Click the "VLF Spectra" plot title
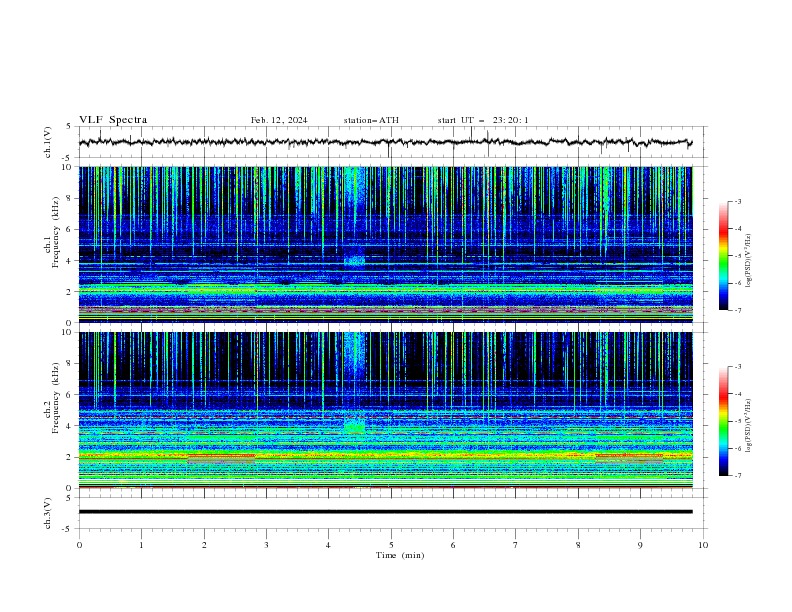Screen dimensions: 792x612 point(113,120)
